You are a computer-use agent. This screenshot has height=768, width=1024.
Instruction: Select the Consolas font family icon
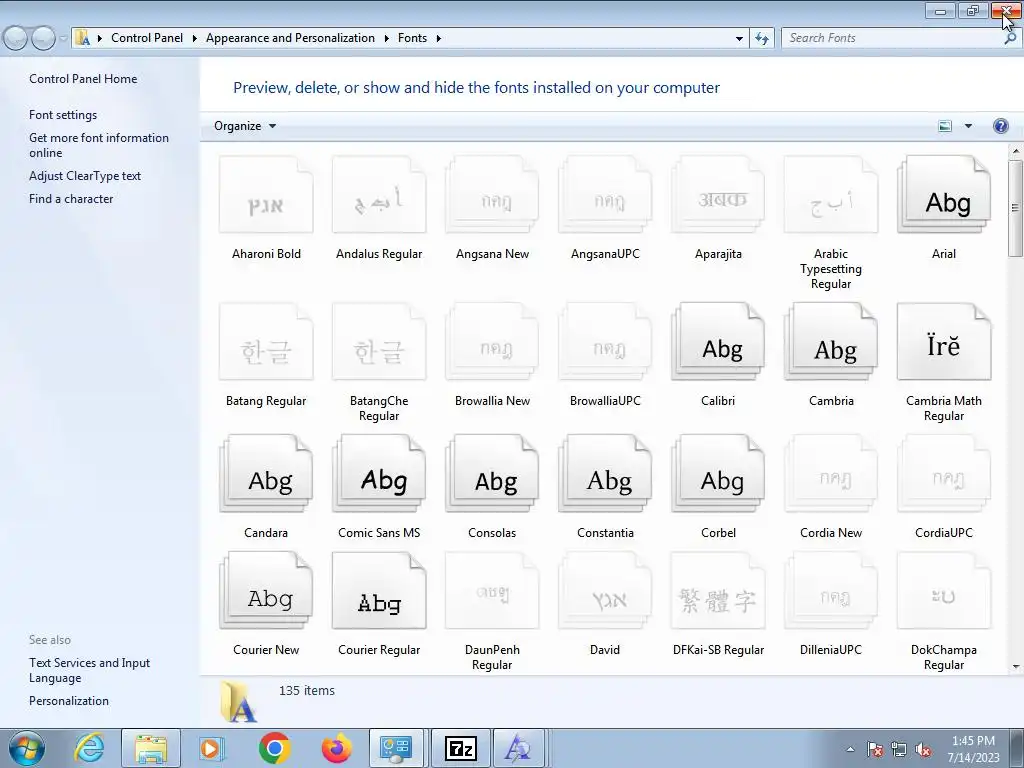click(492, 473)
